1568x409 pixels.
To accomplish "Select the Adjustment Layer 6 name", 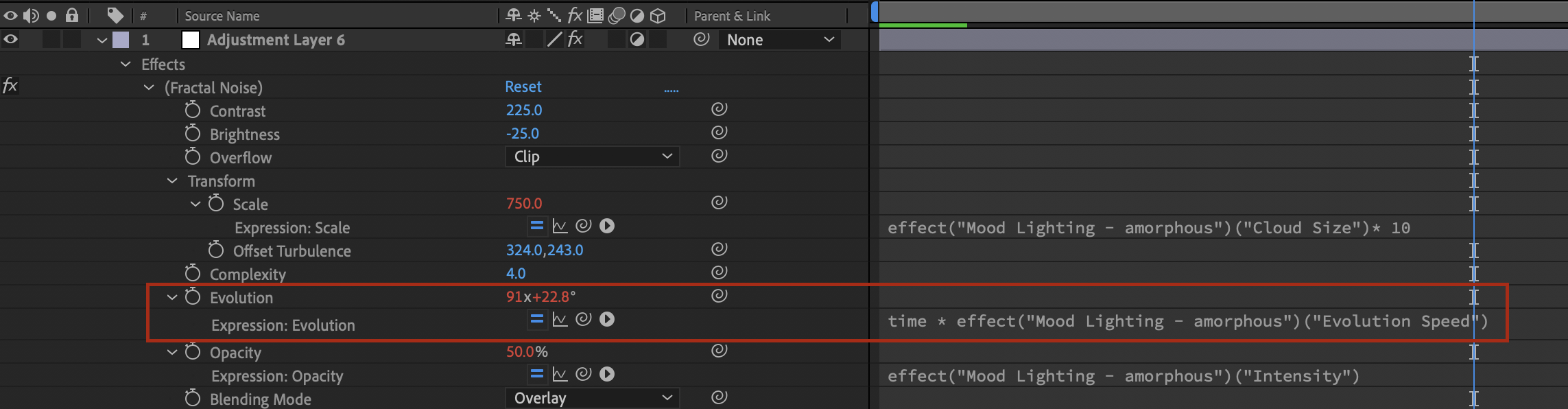I will point(276,40).
